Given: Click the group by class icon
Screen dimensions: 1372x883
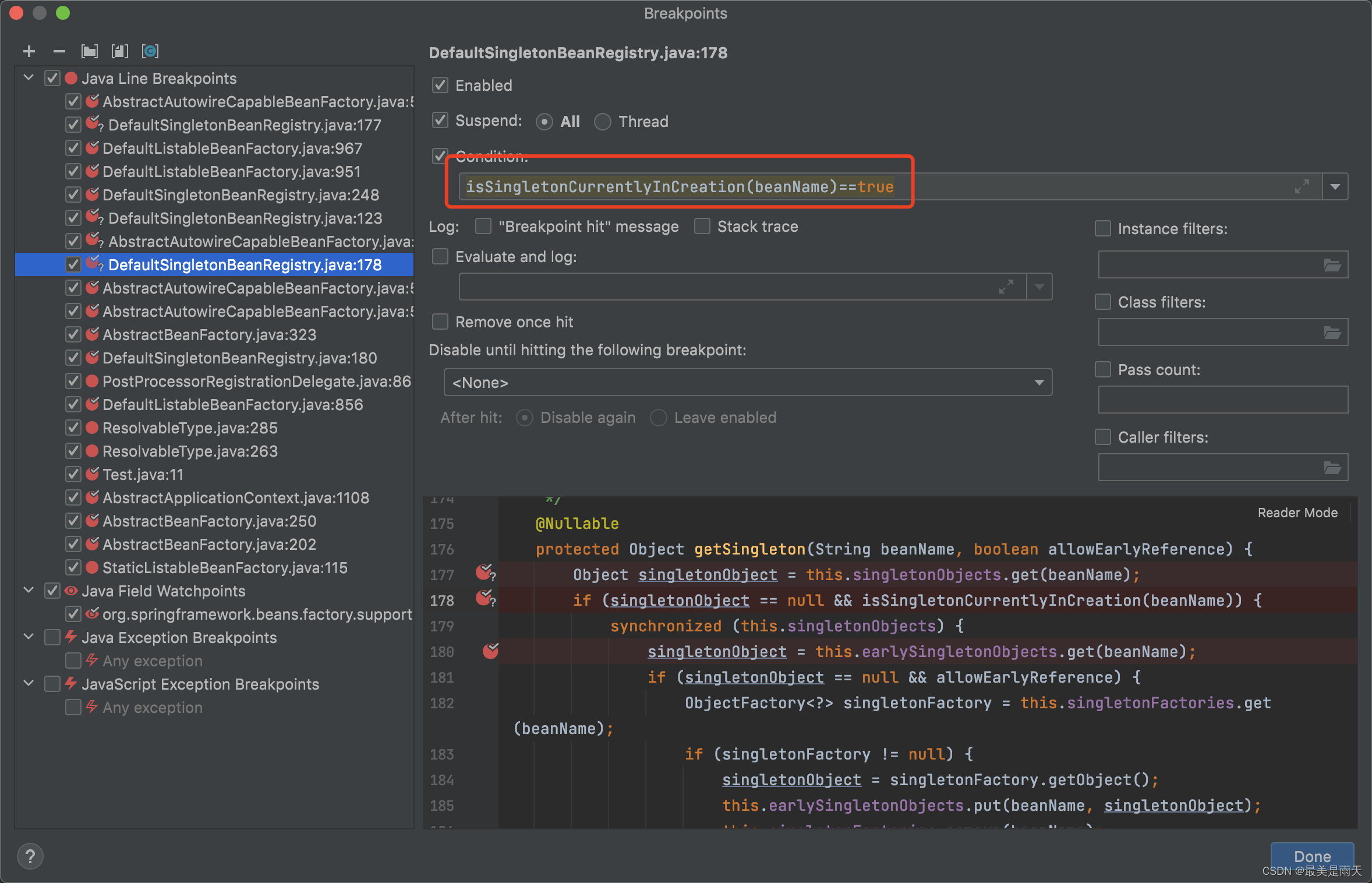Looking at the screenshot, I should tap(150, 52).
